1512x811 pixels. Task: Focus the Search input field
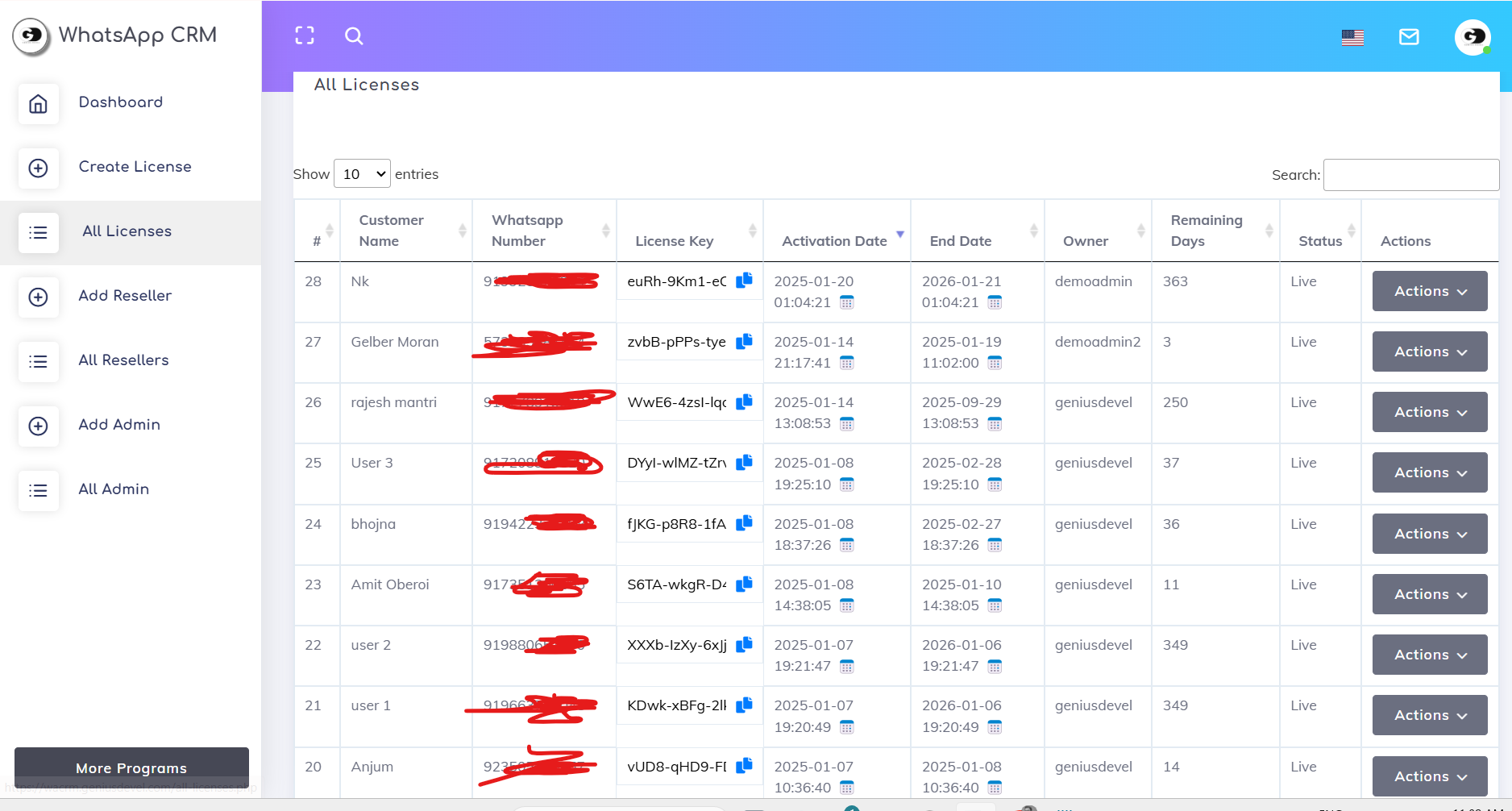(x=1410, y=175)
